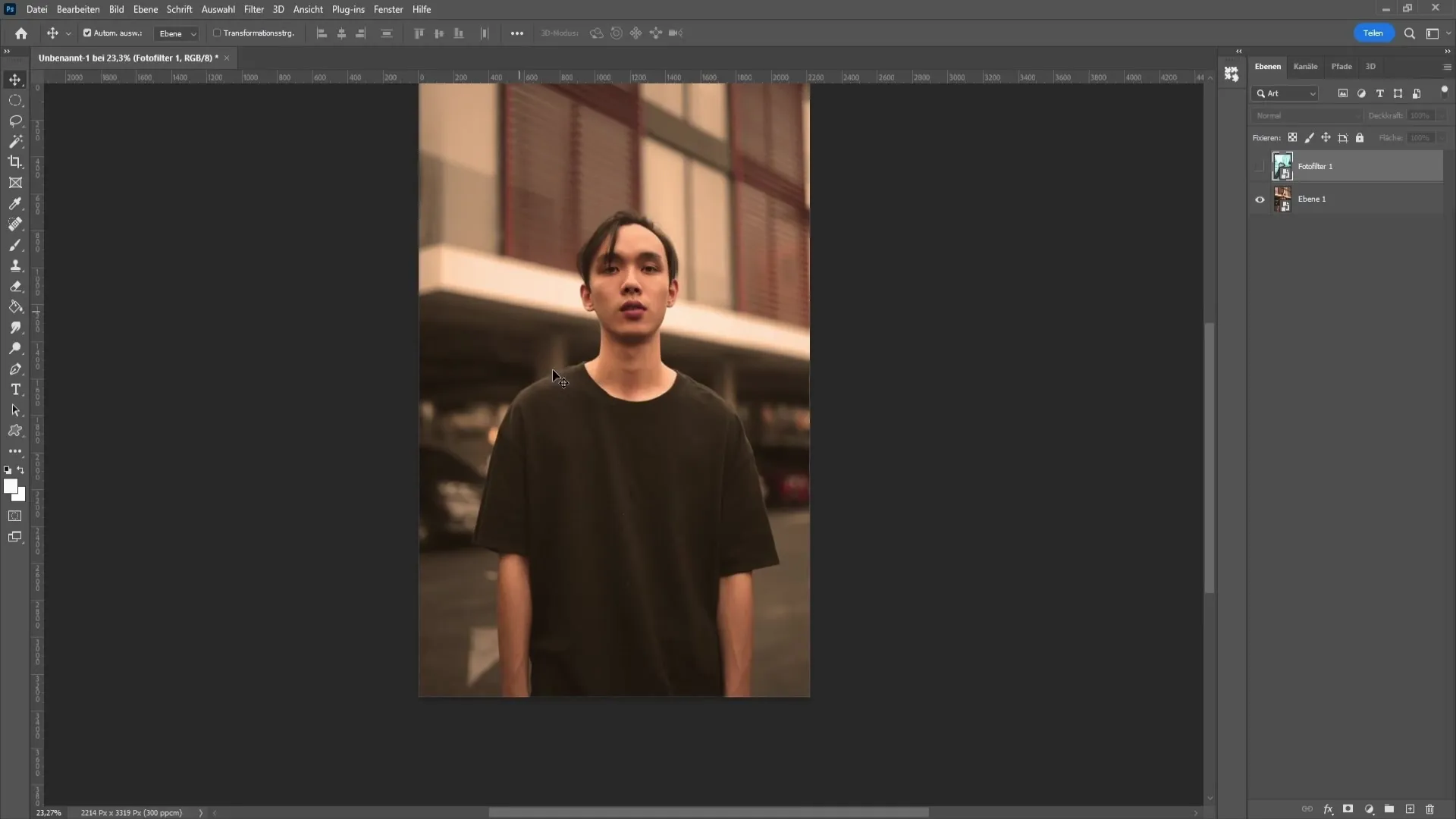The height and width of the screenshot is (819, 1456).
Task: Click the foreground color swatch
Action: point(10,486)
